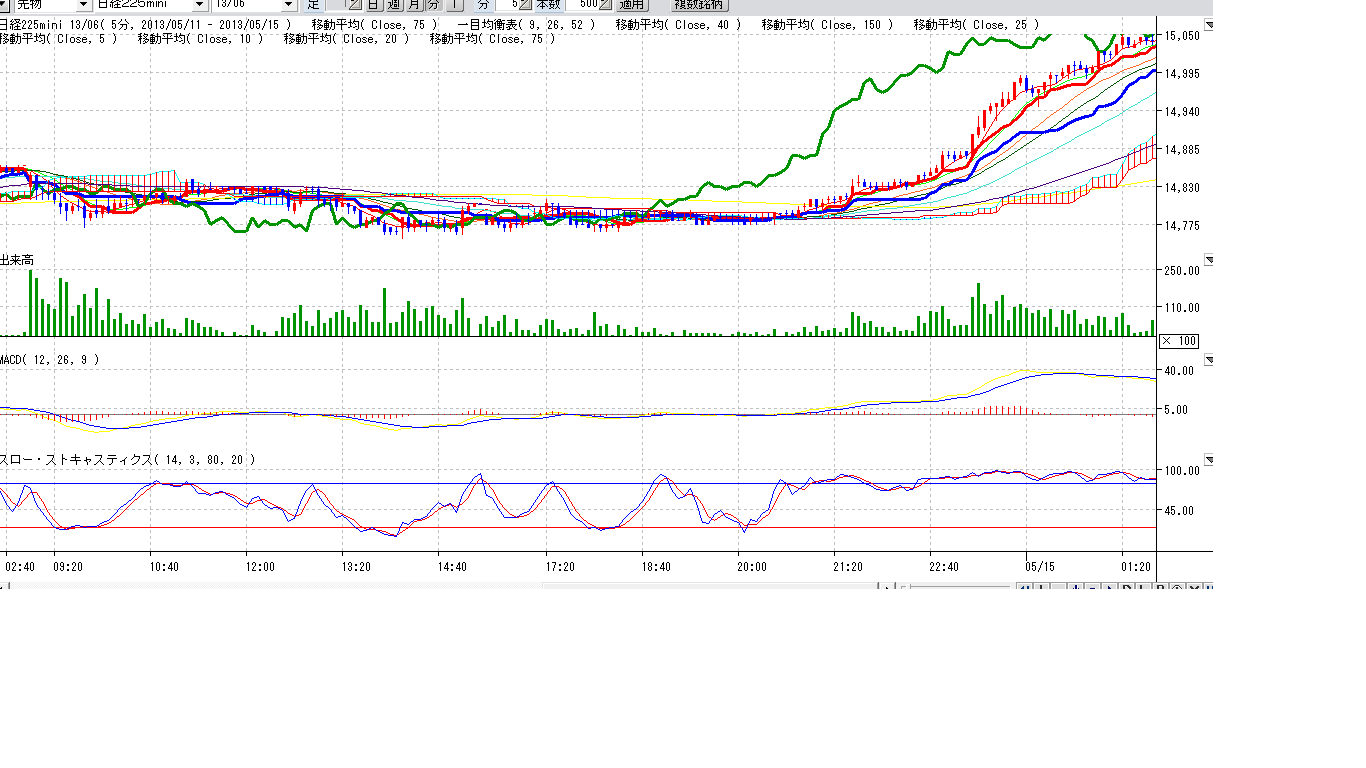Click the 本数 input field showing 500
The image size is (1366, 768).
point(581,5)
